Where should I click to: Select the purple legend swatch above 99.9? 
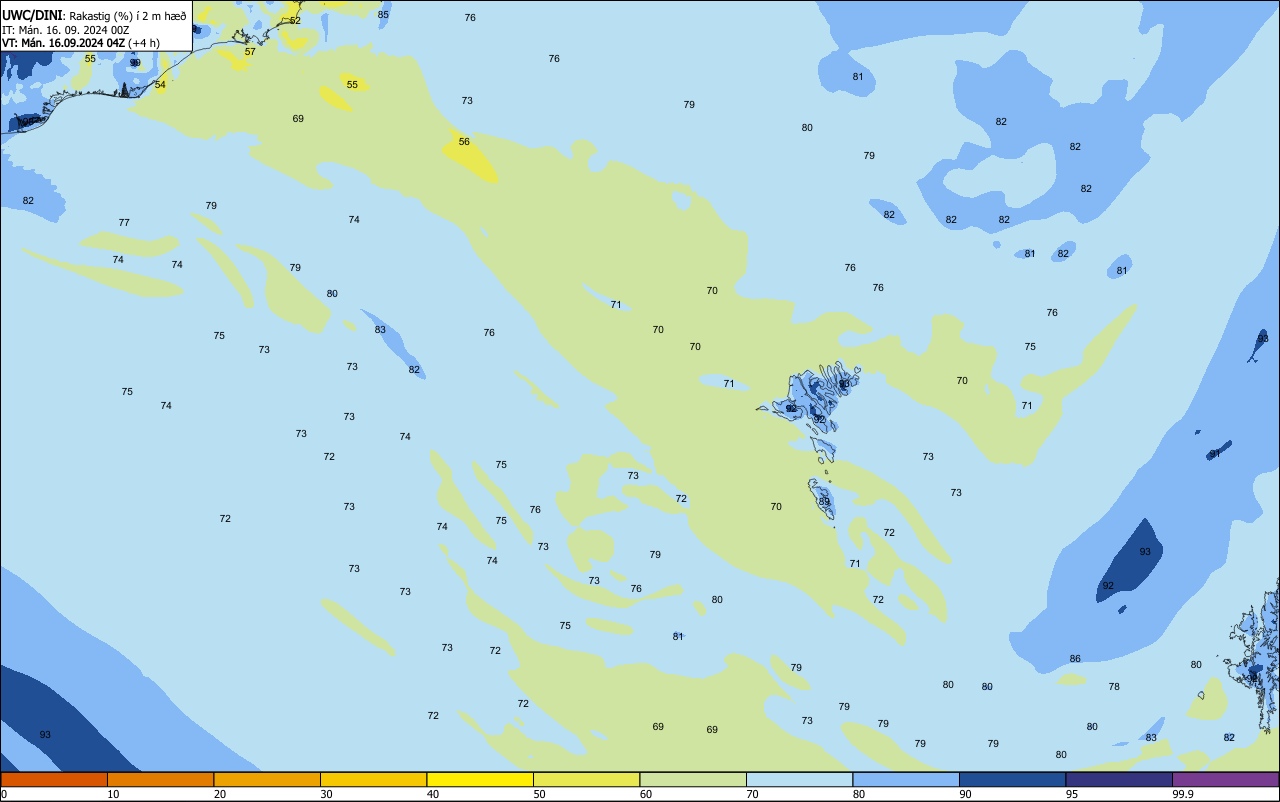point(1225,779)
